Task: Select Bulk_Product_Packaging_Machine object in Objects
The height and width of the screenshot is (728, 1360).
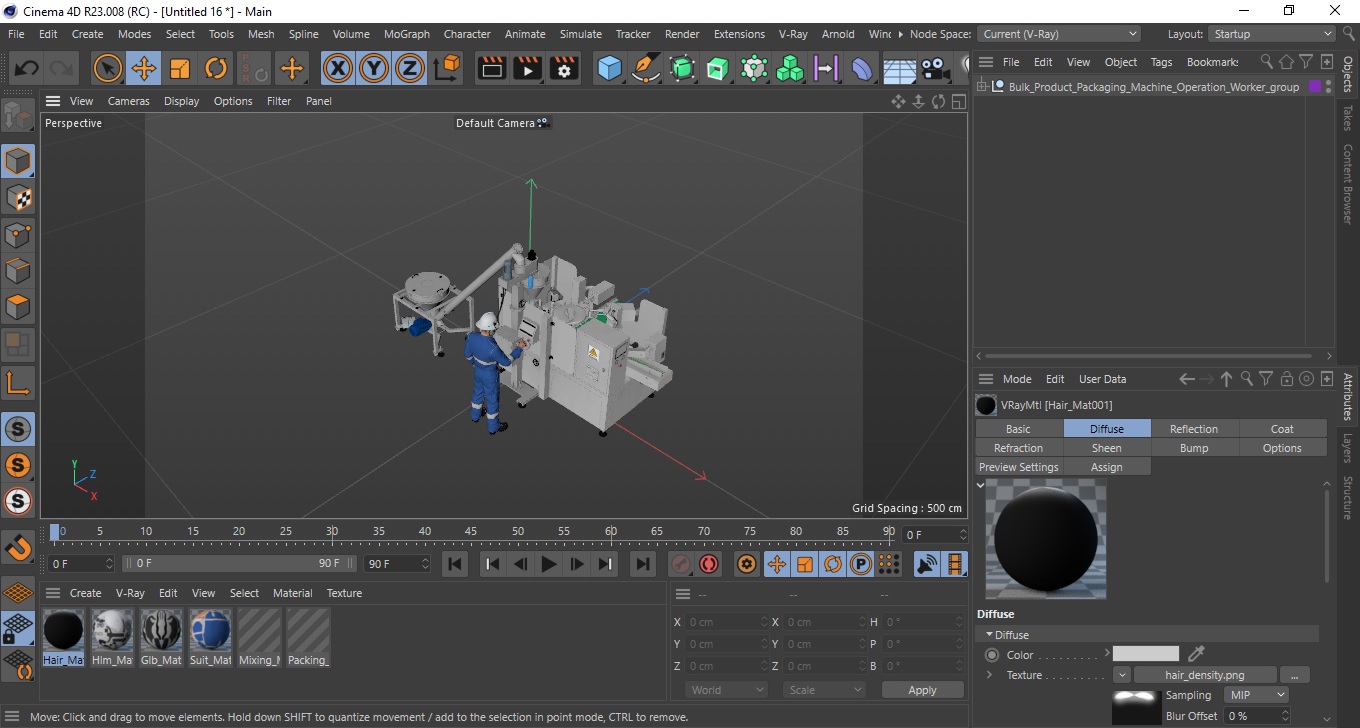Action: pos(1154,87)
